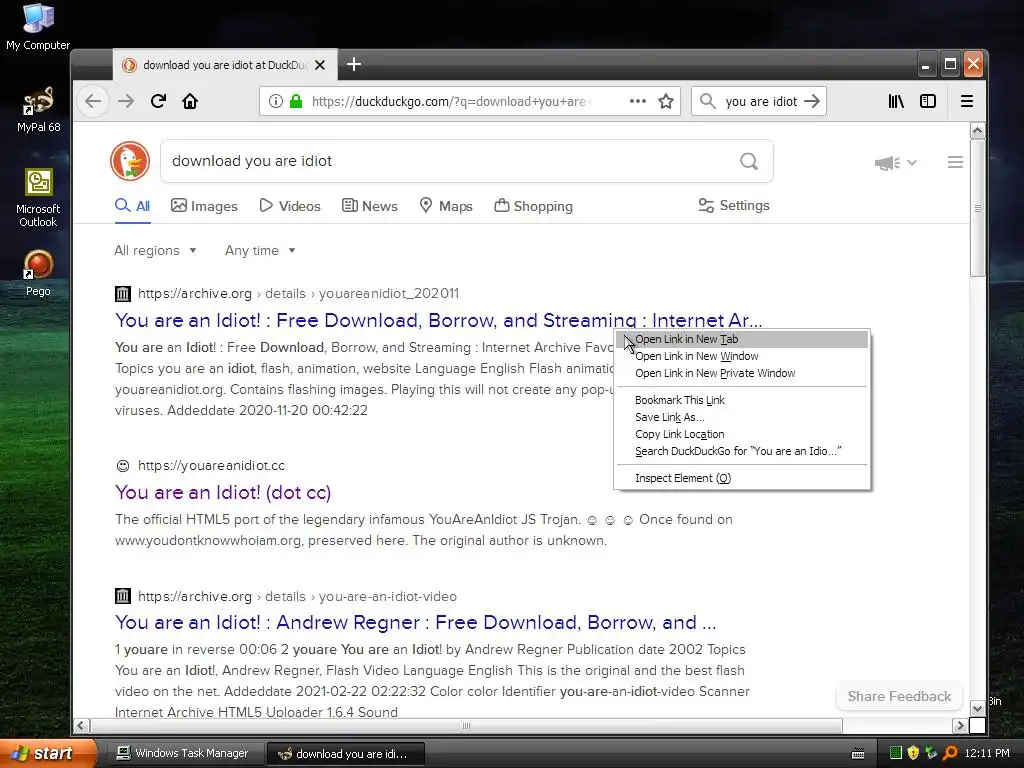This screenshot has height=768, width=1024.
Task: Close the DuckDuckGo search tab
Action: (x=320, y=65)
